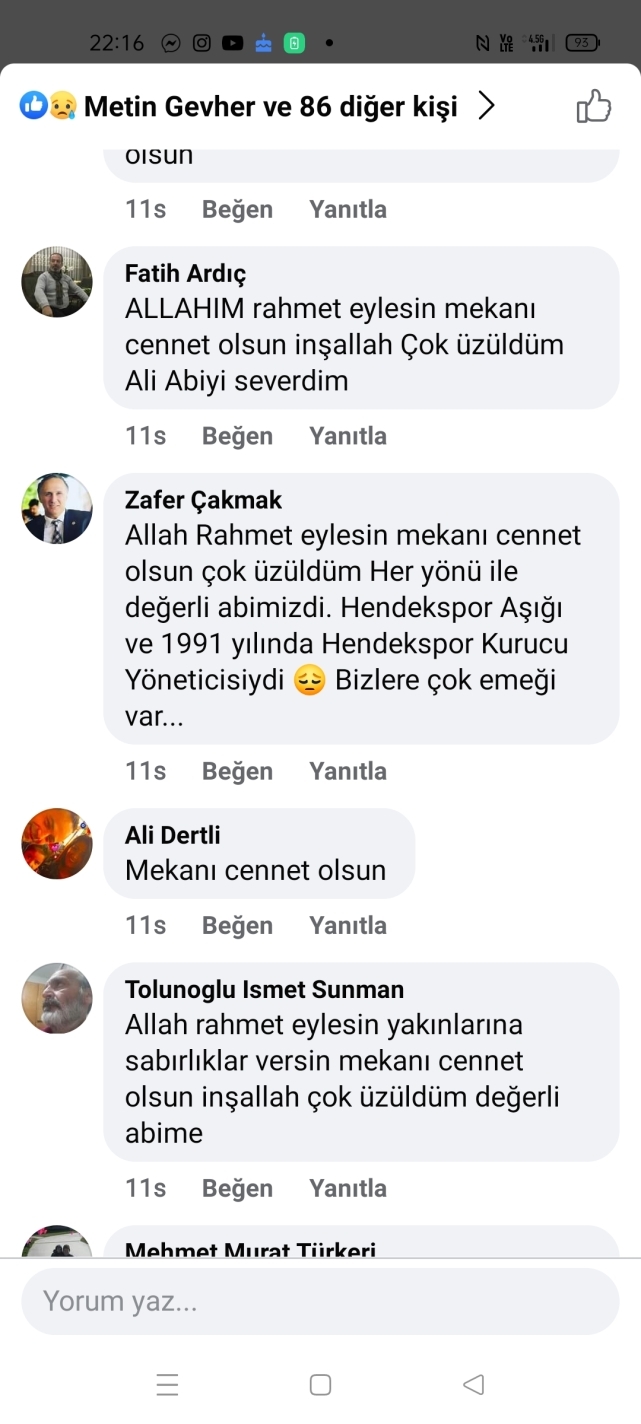Like Fatih Ardıç's comment with Beğen
The width and height of the screenshot is (641, 1424).
(237, 436)
